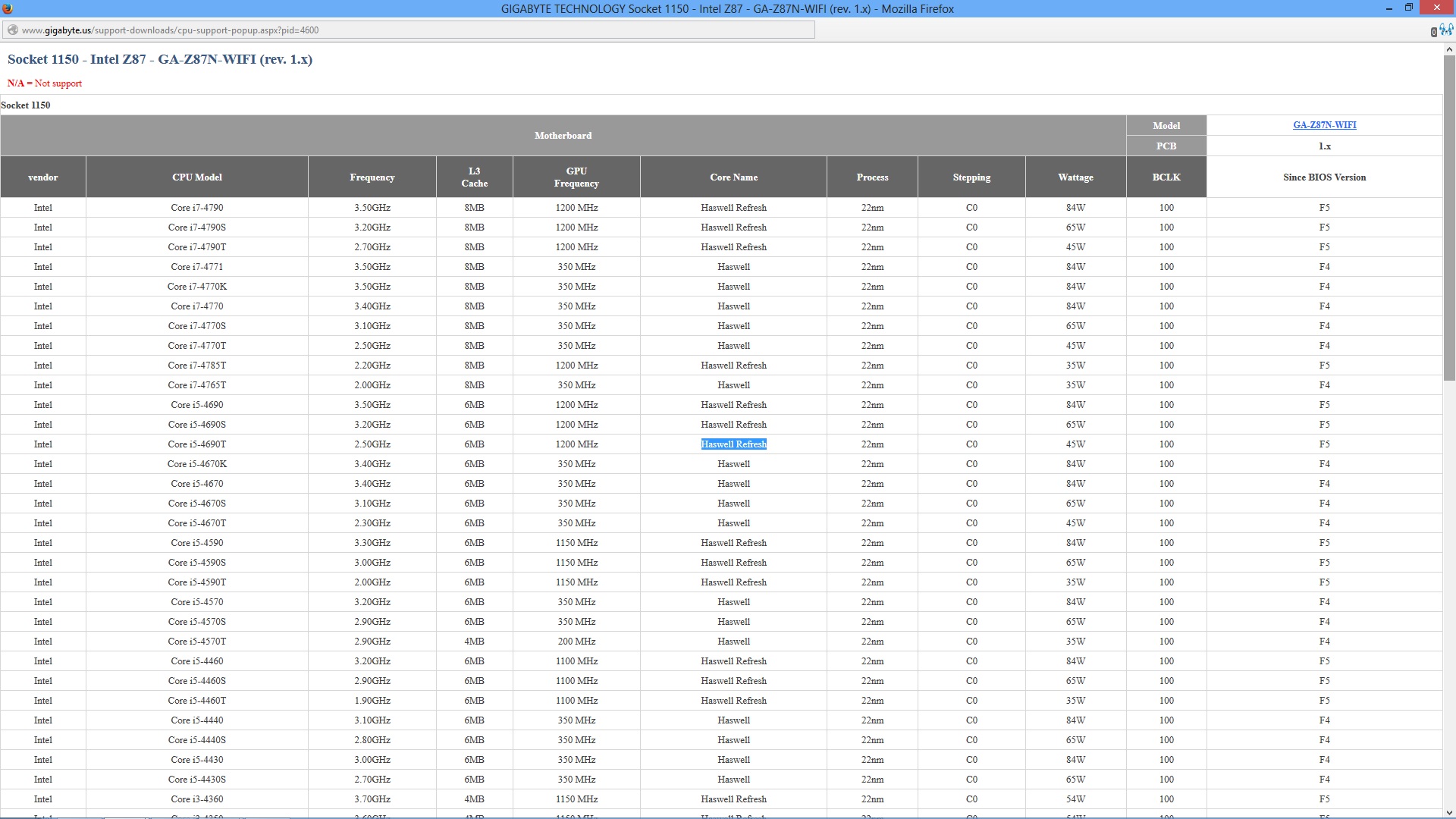This screenshot has width=1456, height=819.
Task: Click '2.80GHz' frequency of Core i5-4440S
Action: [372, 740]
